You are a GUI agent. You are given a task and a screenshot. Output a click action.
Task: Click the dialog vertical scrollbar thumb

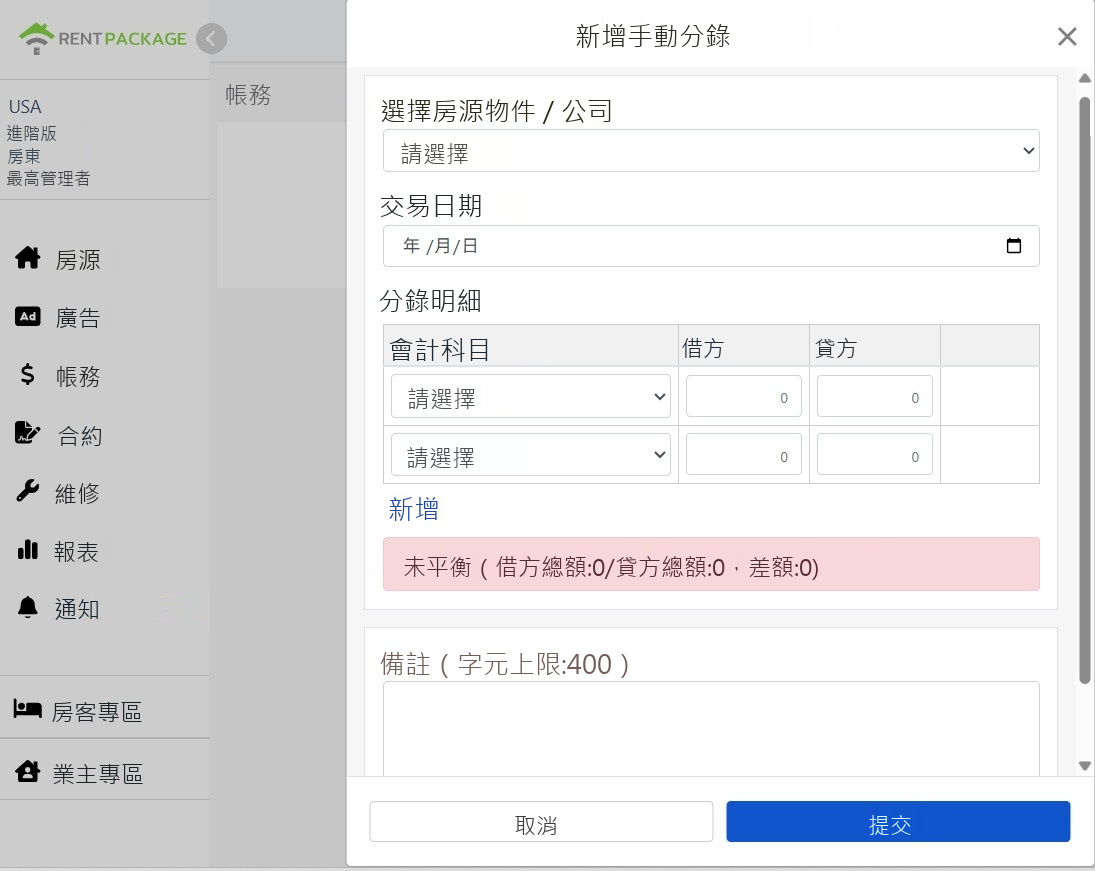tap(1085, 390)
